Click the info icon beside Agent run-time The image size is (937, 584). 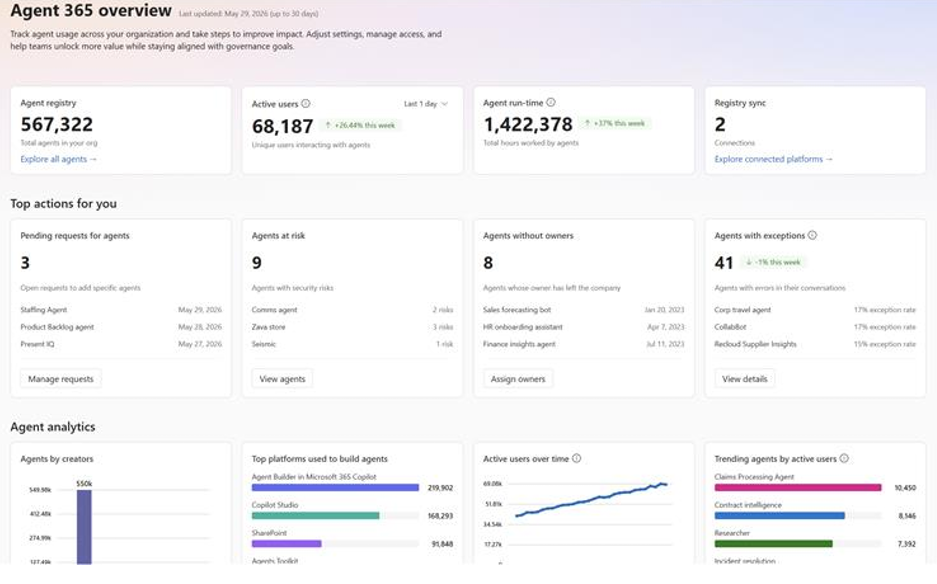click(x=550, y=102)
